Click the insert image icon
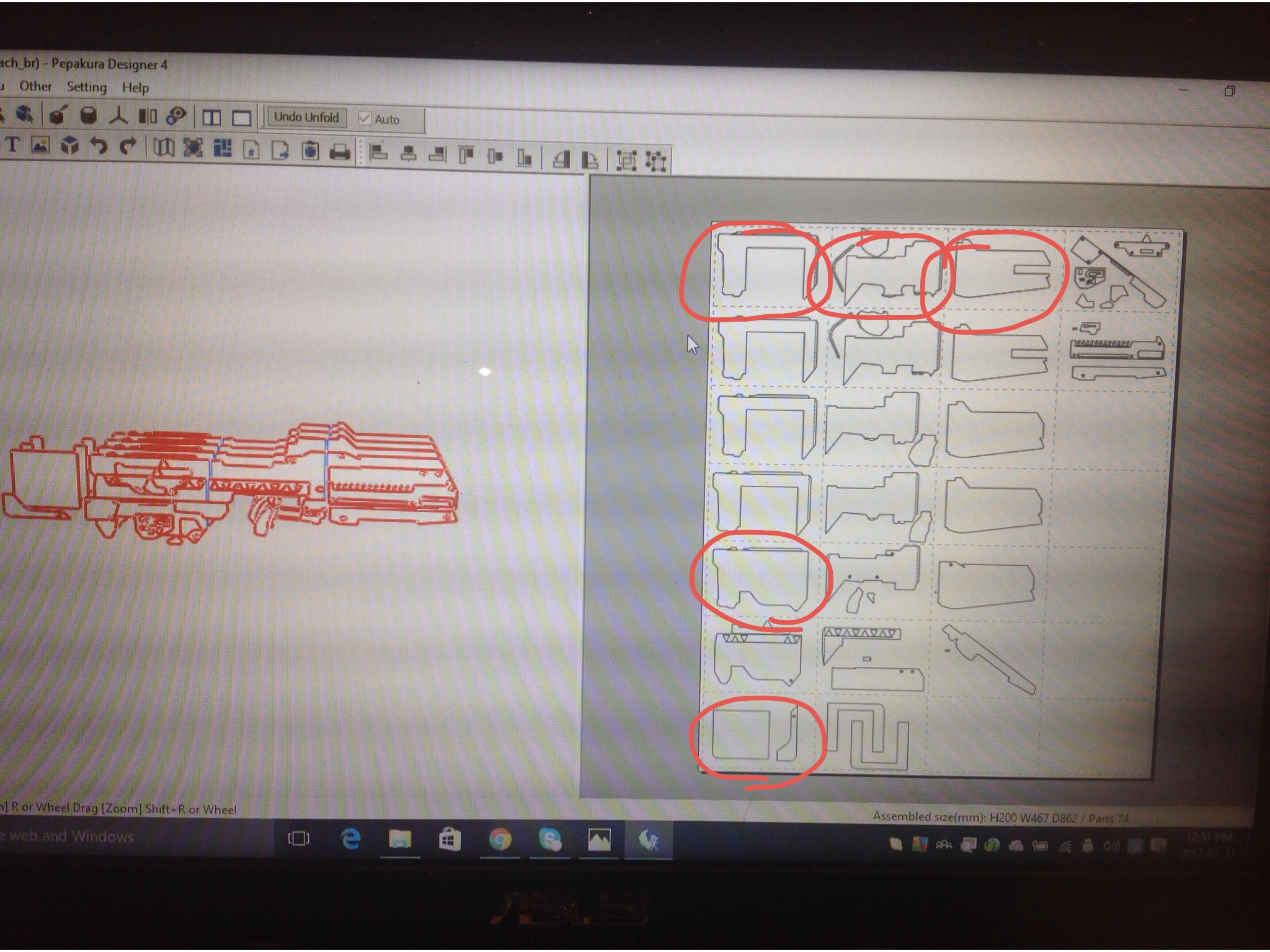The image size is (1270, 952). [x=40, y=146]
